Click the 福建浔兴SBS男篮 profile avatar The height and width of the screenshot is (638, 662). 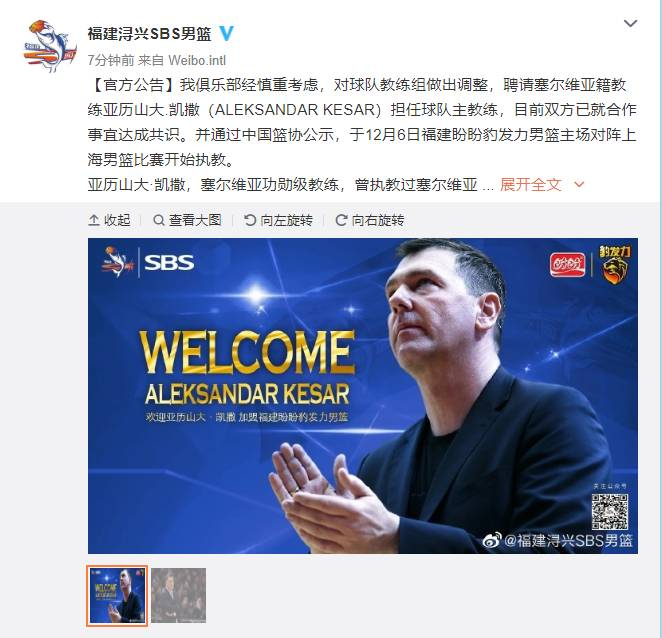click(x=50, y=46)
